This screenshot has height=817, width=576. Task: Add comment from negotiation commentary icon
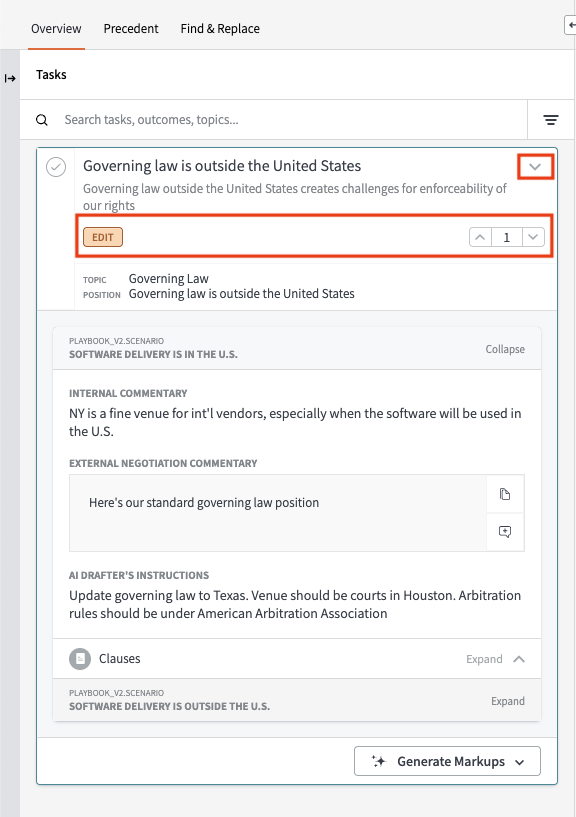(x=505, y=532)
